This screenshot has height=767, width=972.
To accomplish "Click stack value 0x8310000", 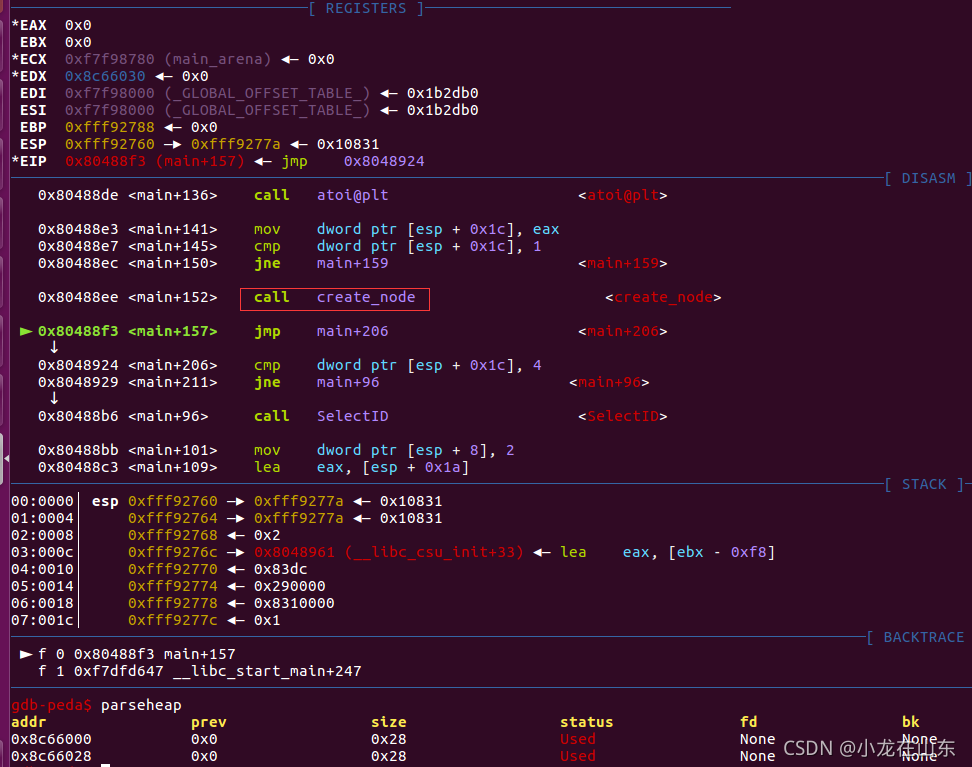I will coord(294,603).
